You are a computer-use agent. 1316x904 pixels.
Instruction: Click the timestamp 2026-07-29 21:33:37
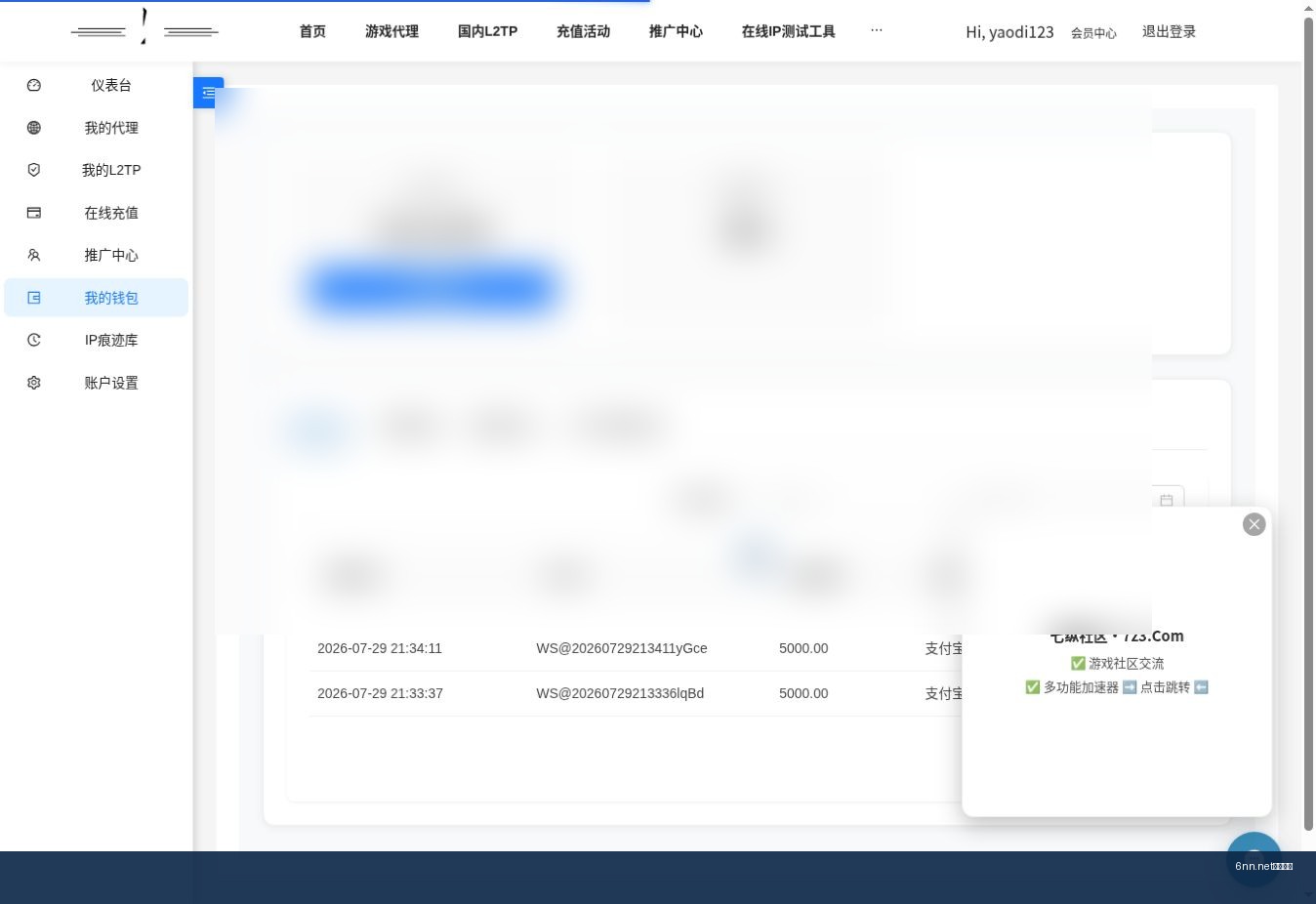[380, 693]
